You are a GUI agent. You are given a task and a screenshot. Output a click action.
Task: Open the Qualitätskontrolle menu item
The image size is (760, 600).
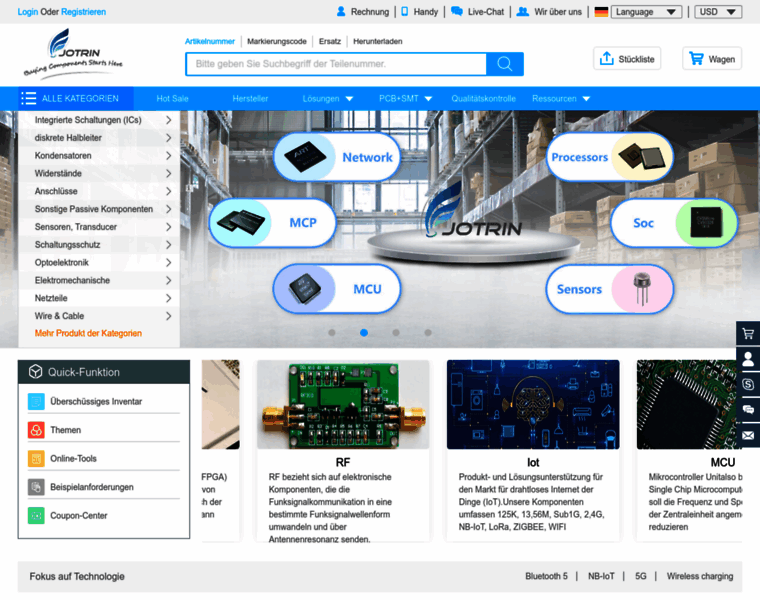pyautogui.click(x=484, y=98)
